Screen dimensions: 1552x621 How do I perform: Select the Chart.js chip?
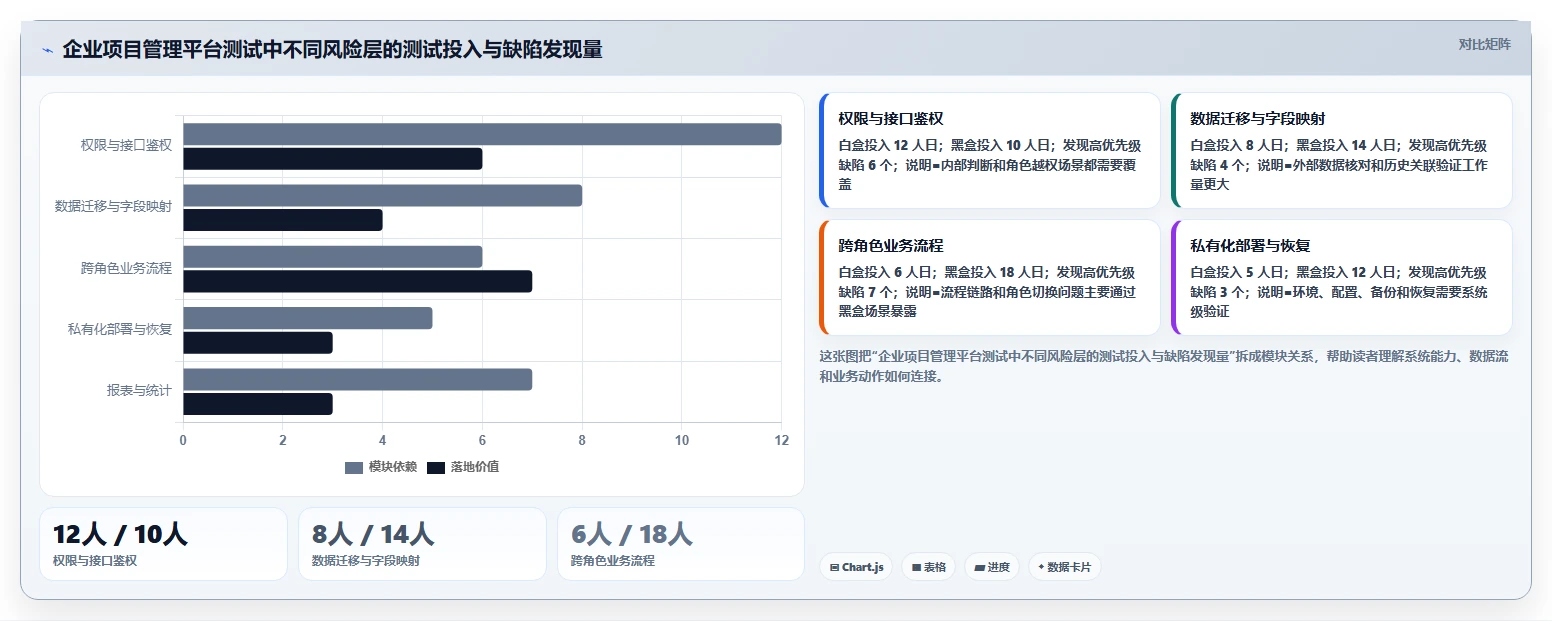(856, 567)
